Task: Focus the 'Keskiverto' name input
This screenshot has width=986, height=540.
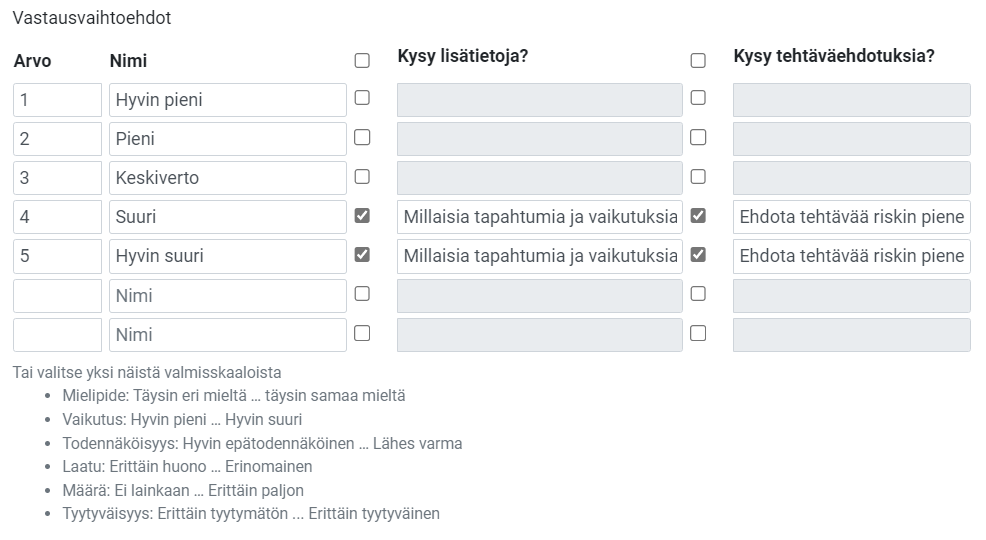Action: 227,178
